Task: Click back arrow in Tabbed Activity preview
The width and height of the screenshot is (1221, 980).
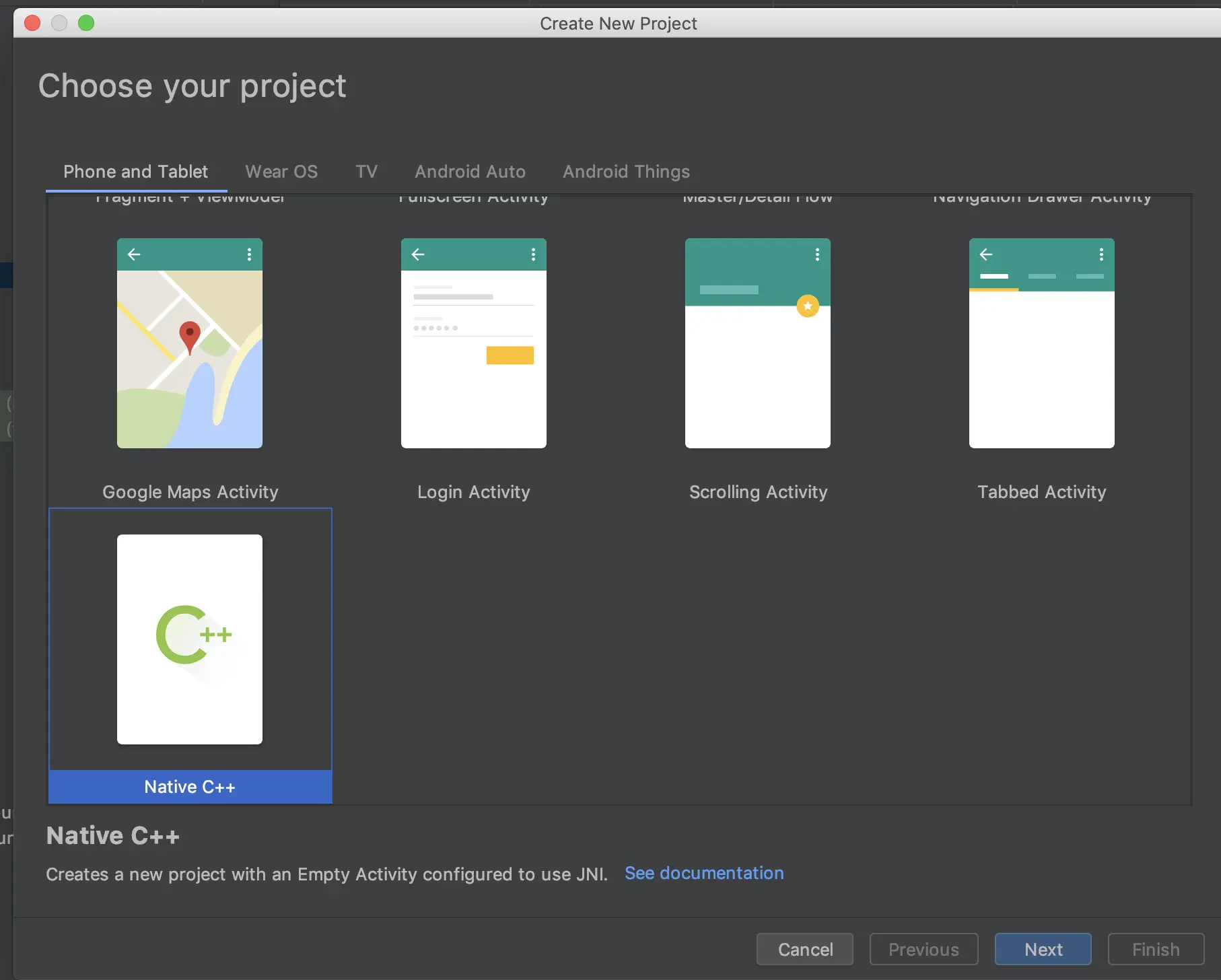Action: 986,254
